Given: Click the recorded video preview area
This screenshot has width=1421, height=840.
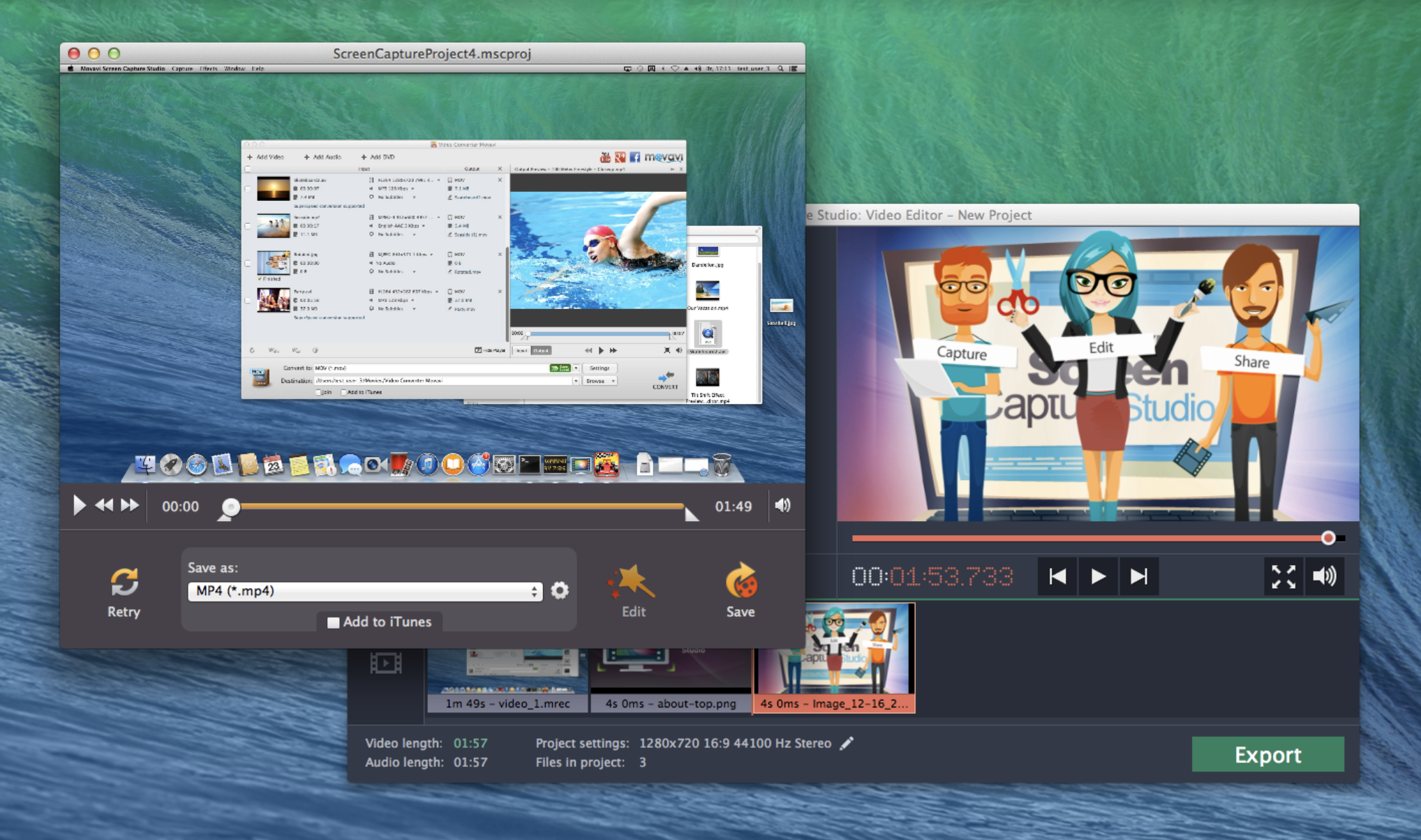Looking at the screenshot, I should click(432, 278).
